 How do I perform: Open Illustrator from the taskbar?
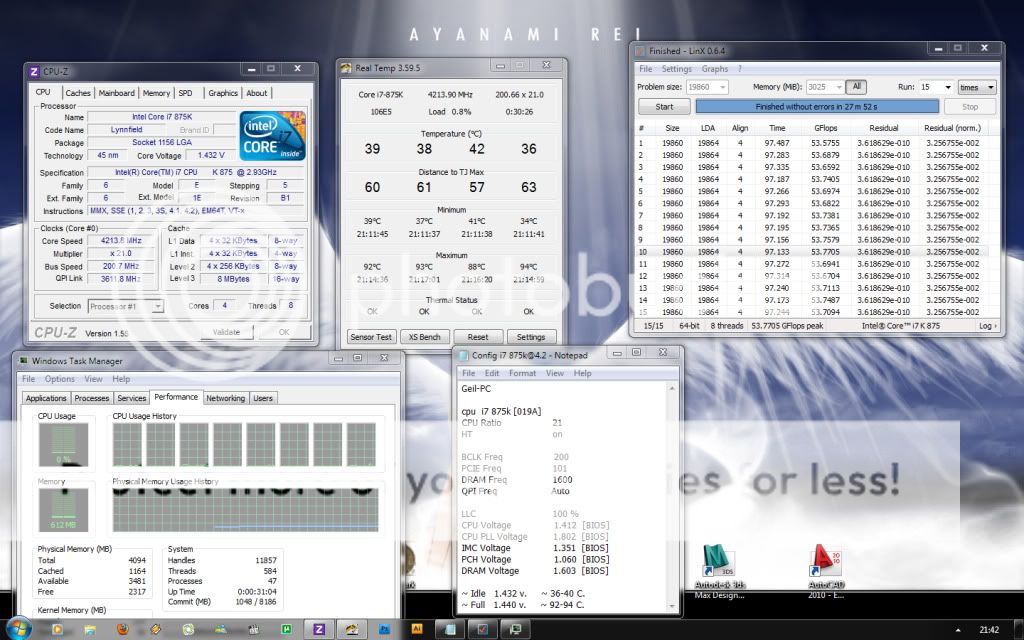[x=417, y=630]
